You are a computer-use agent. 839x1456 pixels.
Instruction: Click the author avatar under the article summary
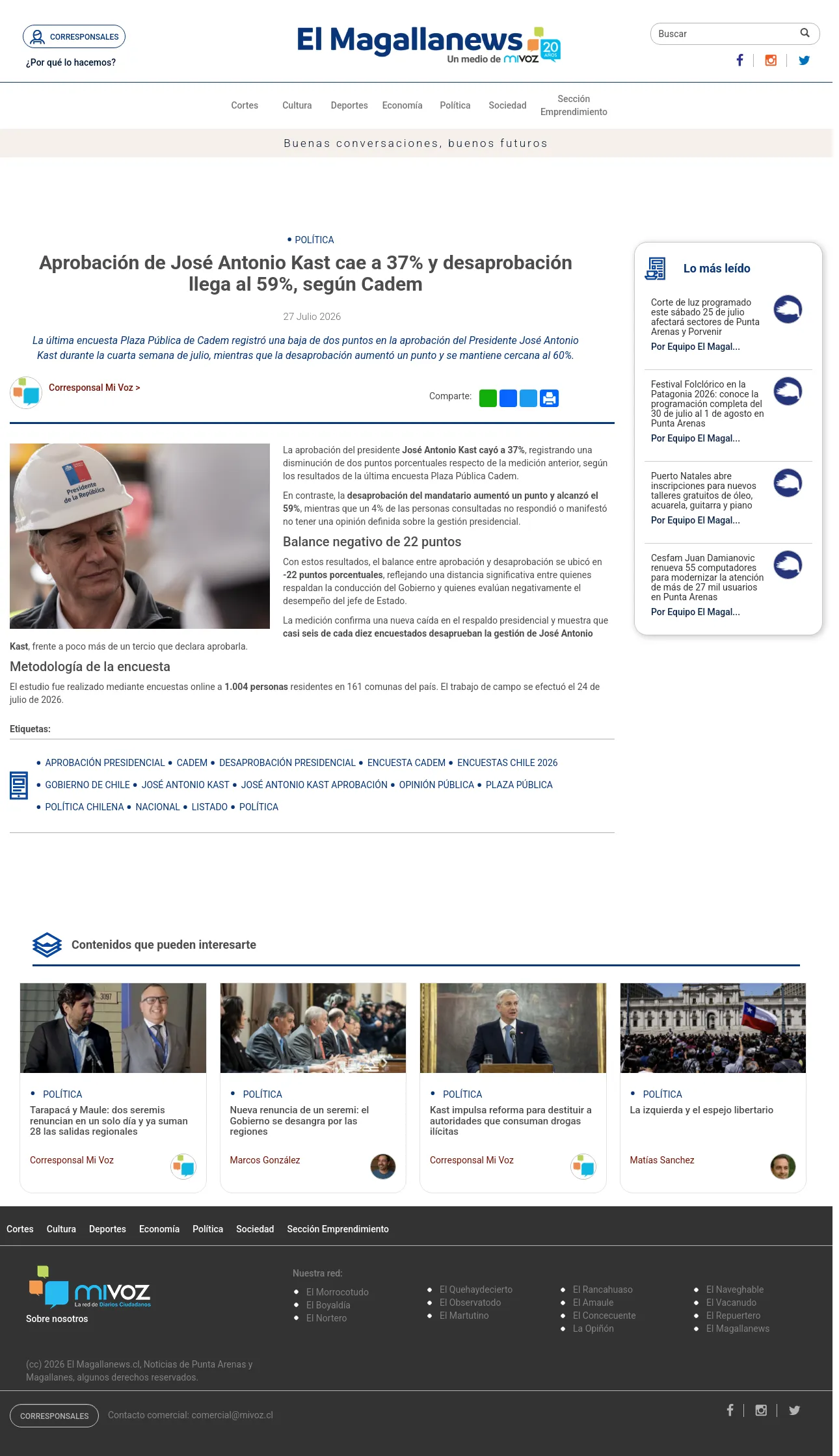[x=26, y=393]
